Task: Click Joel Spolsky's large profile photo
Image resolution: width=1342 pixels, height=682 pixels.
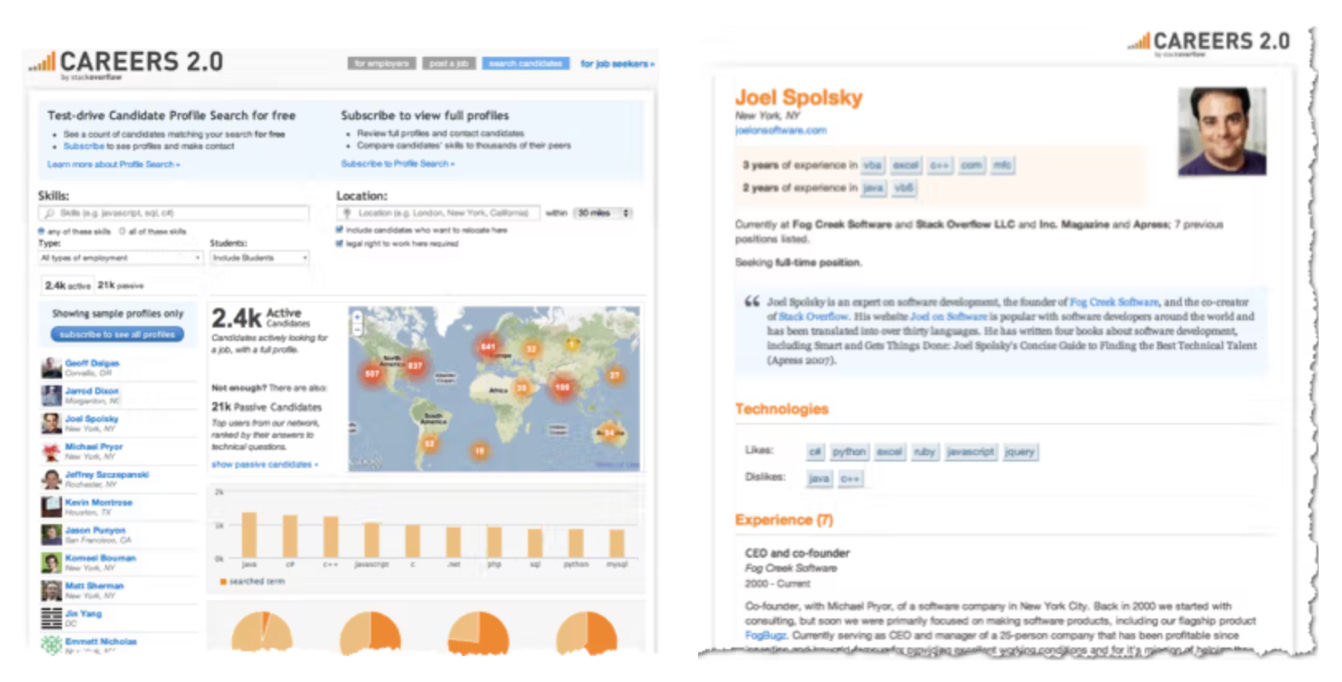Action: click(x=1222, y=131)
